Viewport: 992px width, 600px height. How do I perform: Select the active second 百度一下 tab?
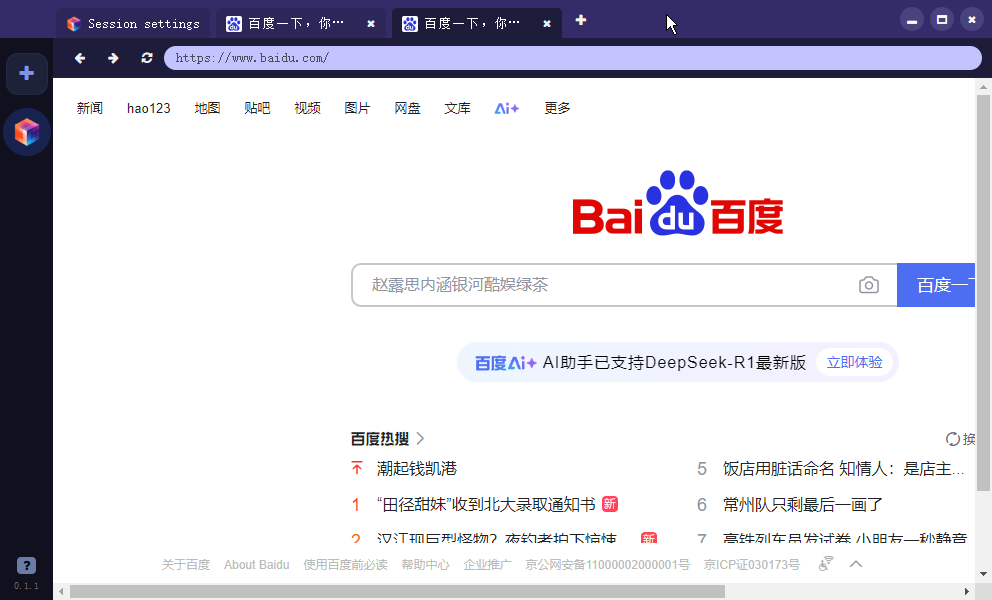tap(476, 24)
